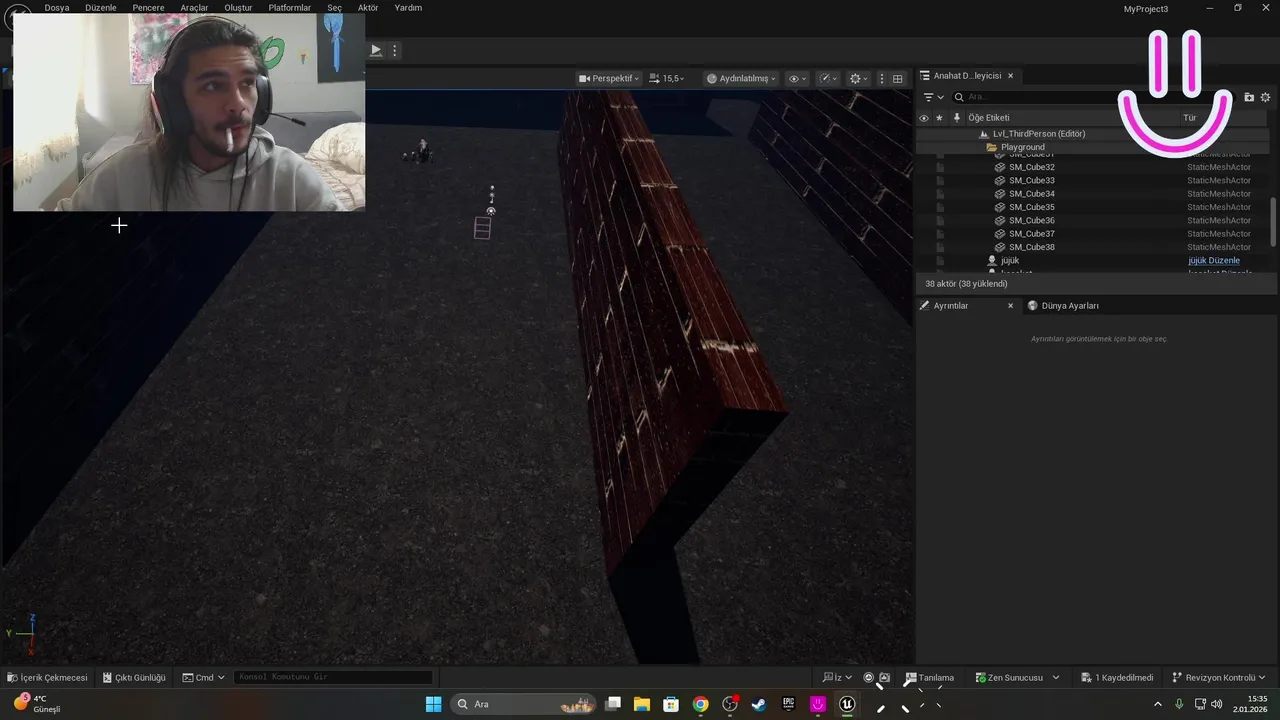1280x720 pixels.
Task: Click the 1 Kaydedilmedi unsaved indicator
Action: 1117,677
